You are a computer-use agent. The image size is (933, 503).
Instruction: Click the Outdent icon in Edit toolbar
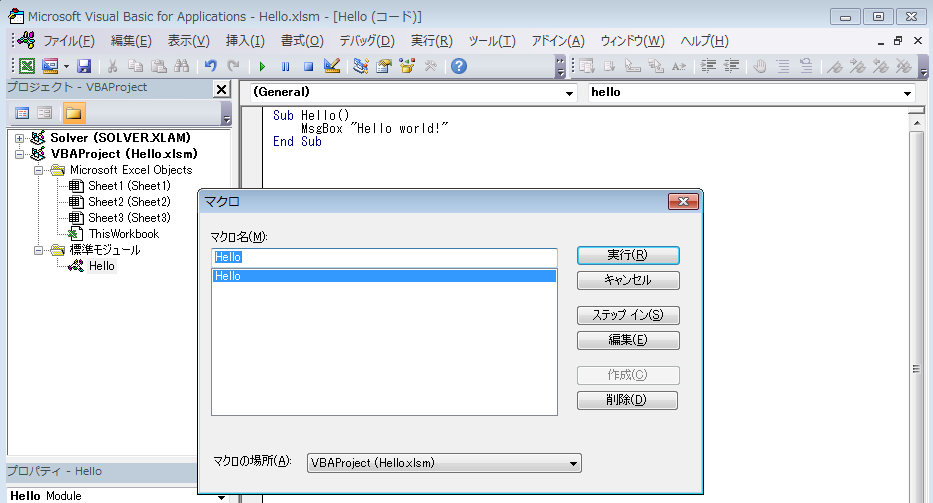click(731, 66)
